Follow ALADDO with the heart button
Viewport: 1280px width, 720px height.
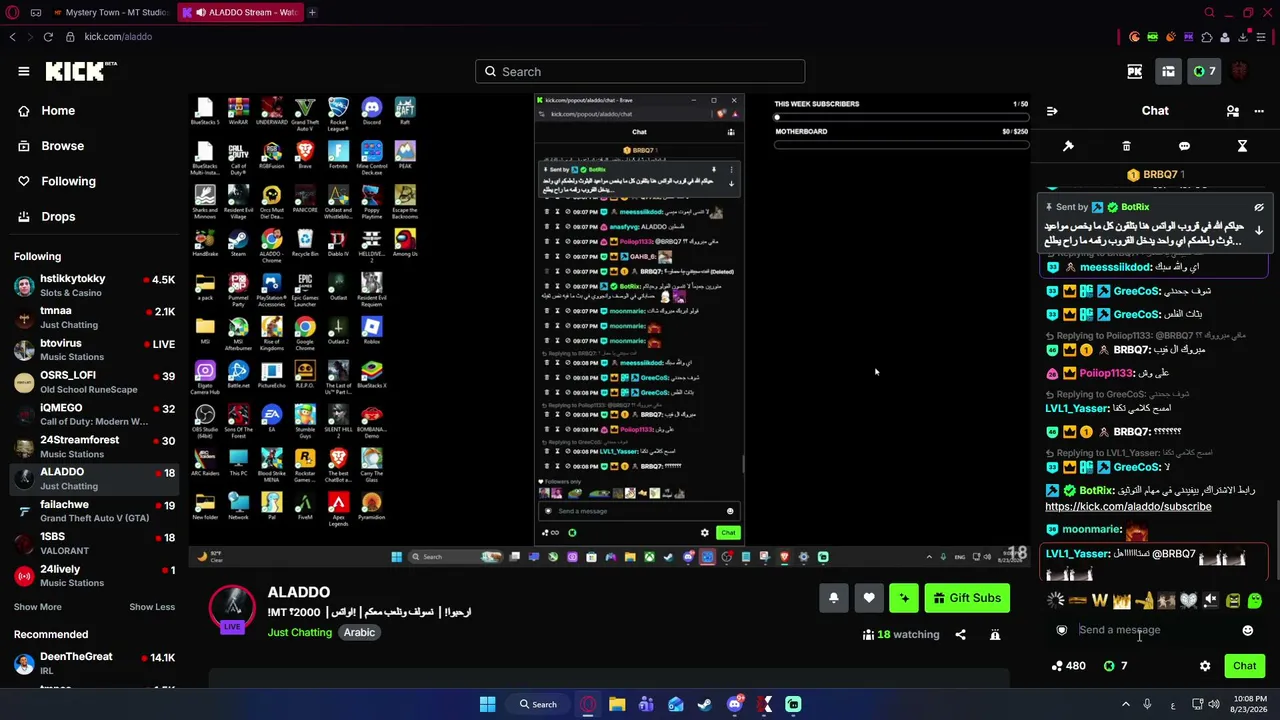click(x=869, y=598)
